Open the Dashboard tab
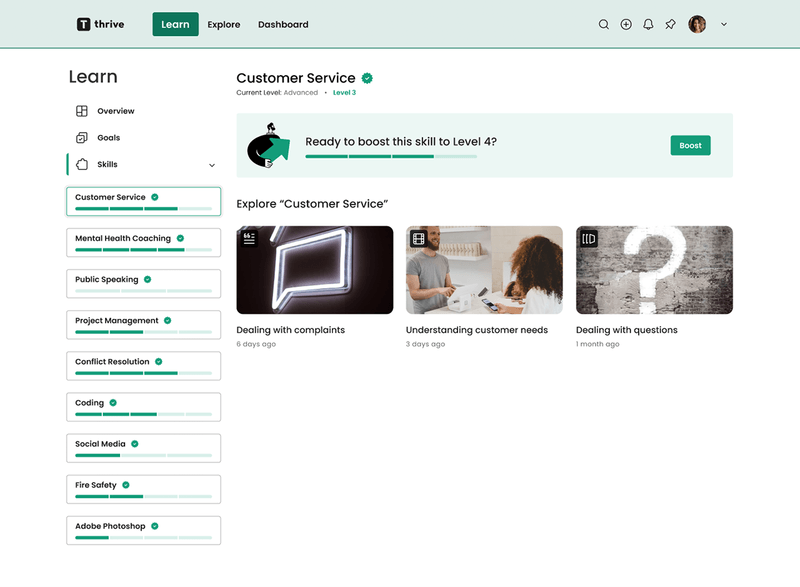 (x=283, y=25)
